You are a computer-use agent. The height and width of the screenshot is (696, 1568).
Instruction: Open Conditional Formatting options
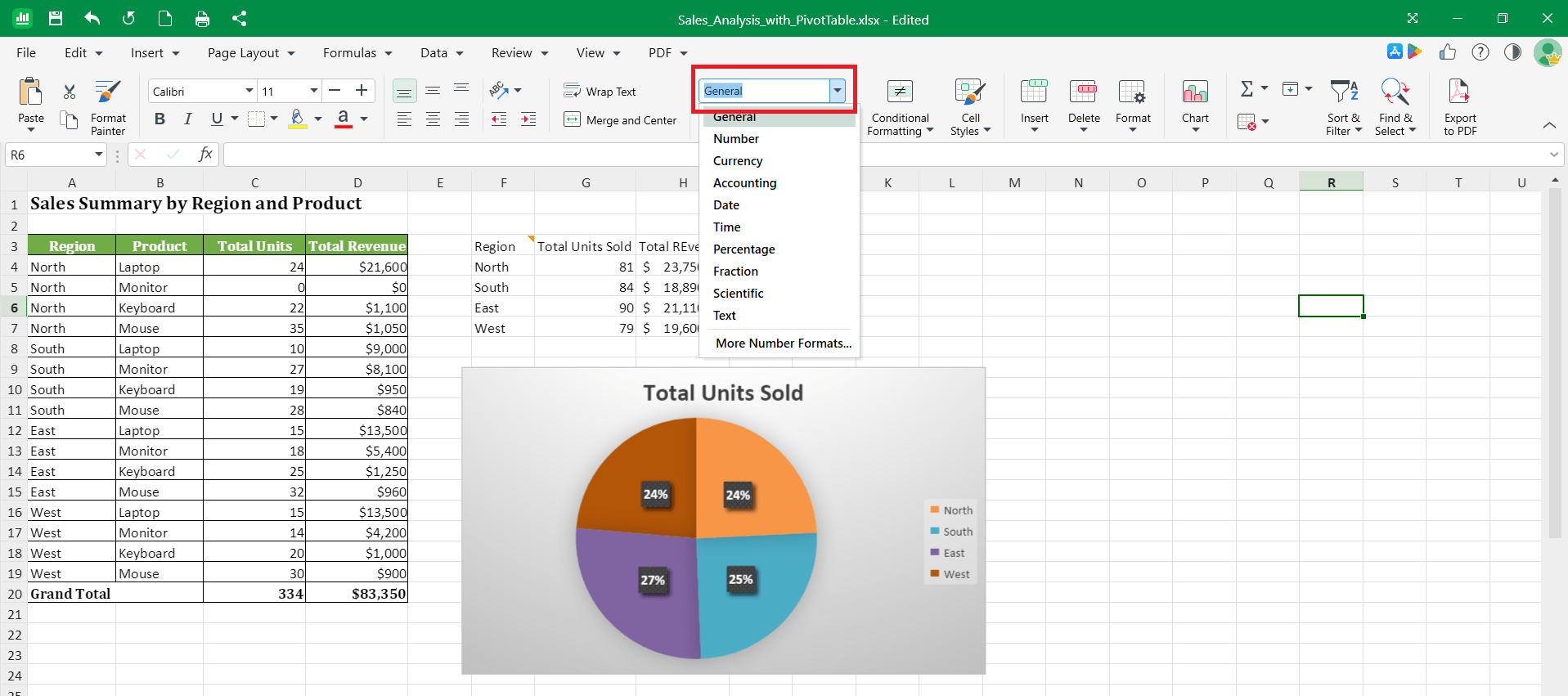click(x=900, y=107)
